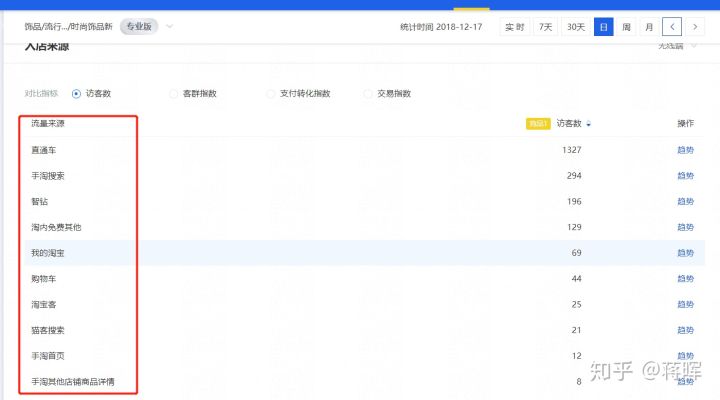The height and width of the screenshot is (400, 720).
Task: View 趋势 for 我的淘宝 row
Action: [x=685, y=253]
